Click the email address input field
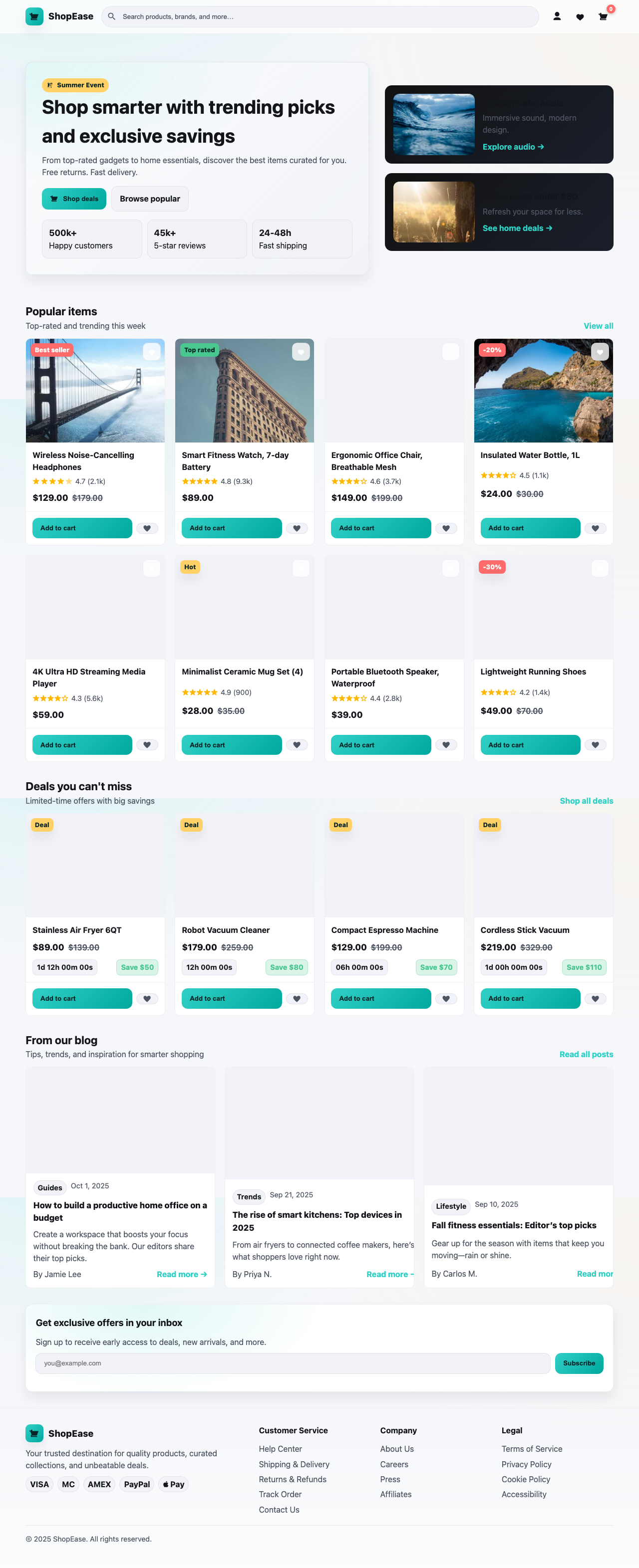This screenshot has height=1568, width=639. (293, 1363)
